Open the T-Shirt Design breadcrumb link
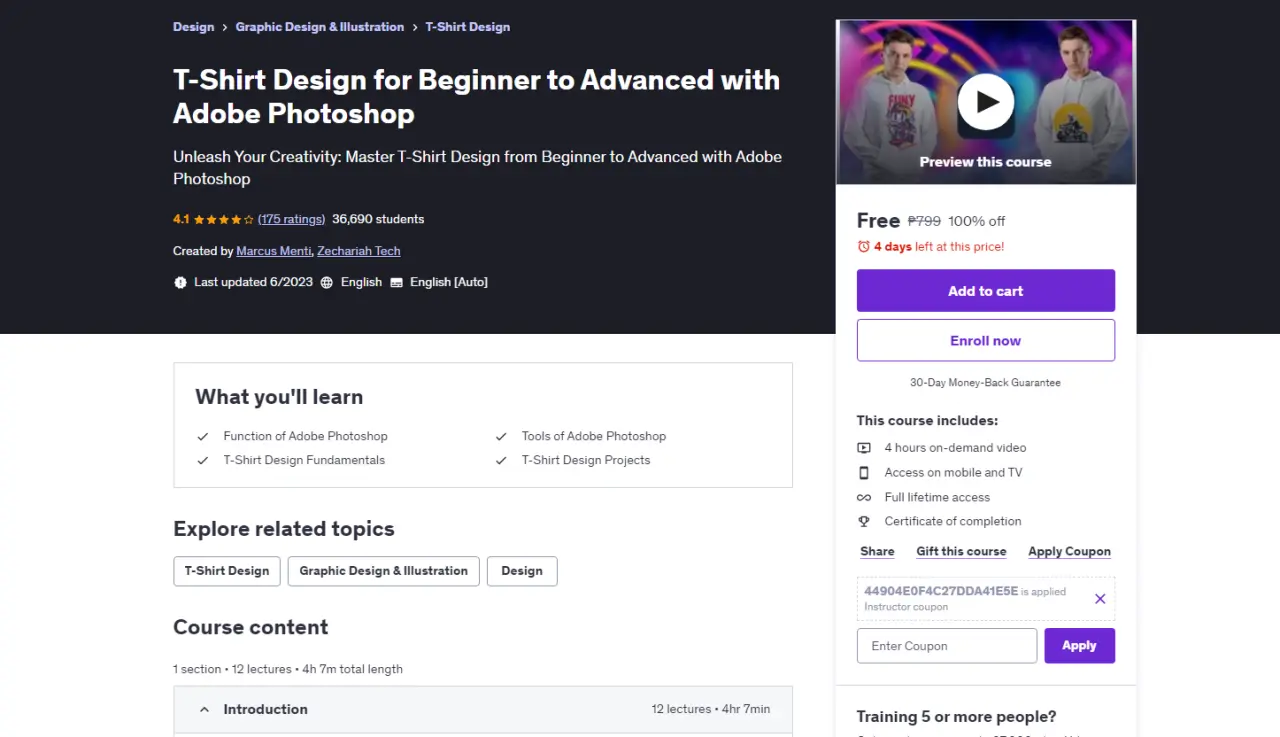 pyautogui.click(x=467, y=27)
